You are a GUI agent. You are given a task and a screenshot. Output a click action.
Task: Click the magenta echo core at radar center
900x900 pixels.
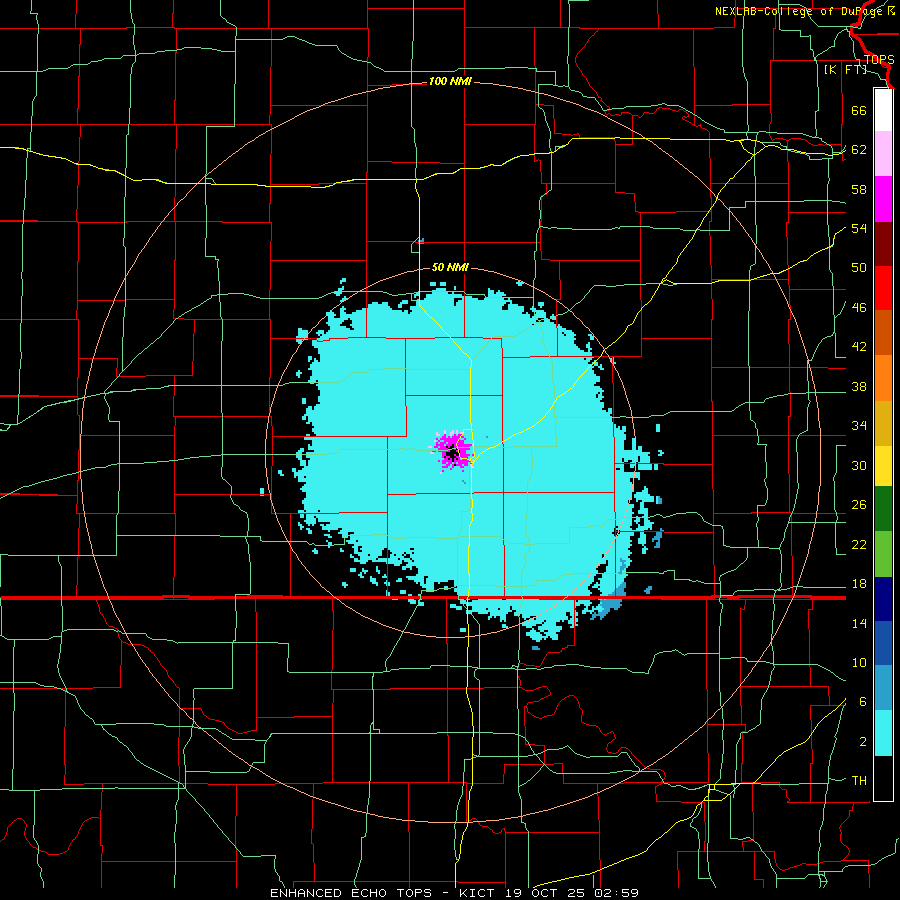452,451
